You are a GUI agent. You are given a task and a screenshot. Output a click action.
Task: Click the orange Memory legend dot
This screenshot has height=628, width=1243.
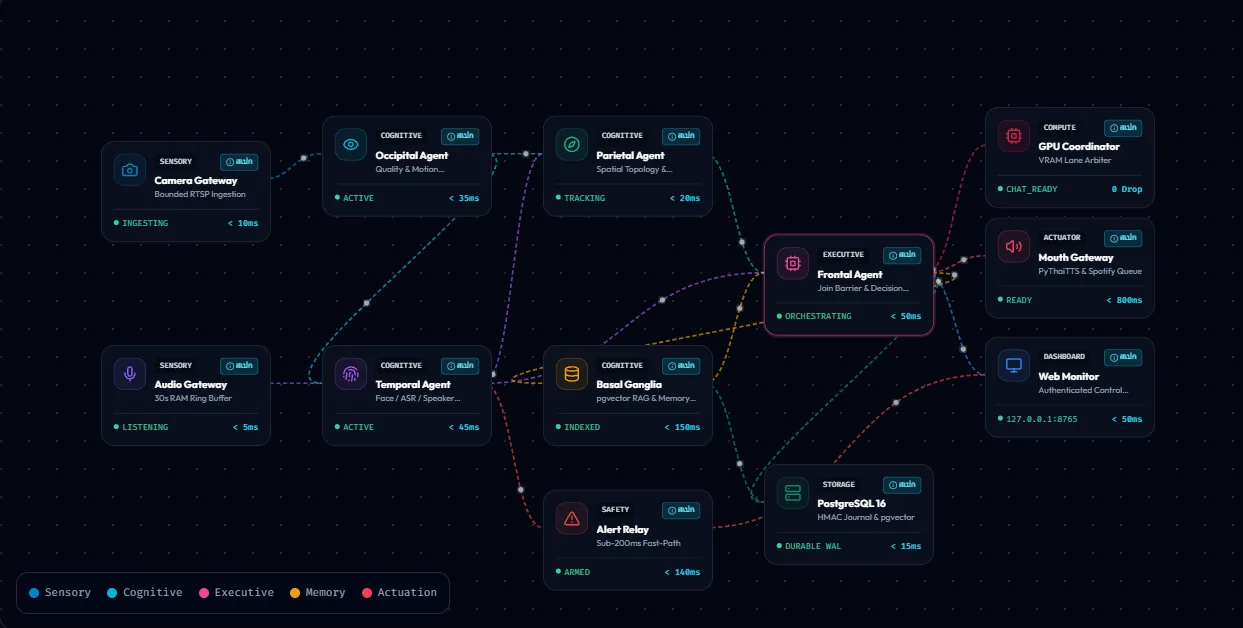295,593
